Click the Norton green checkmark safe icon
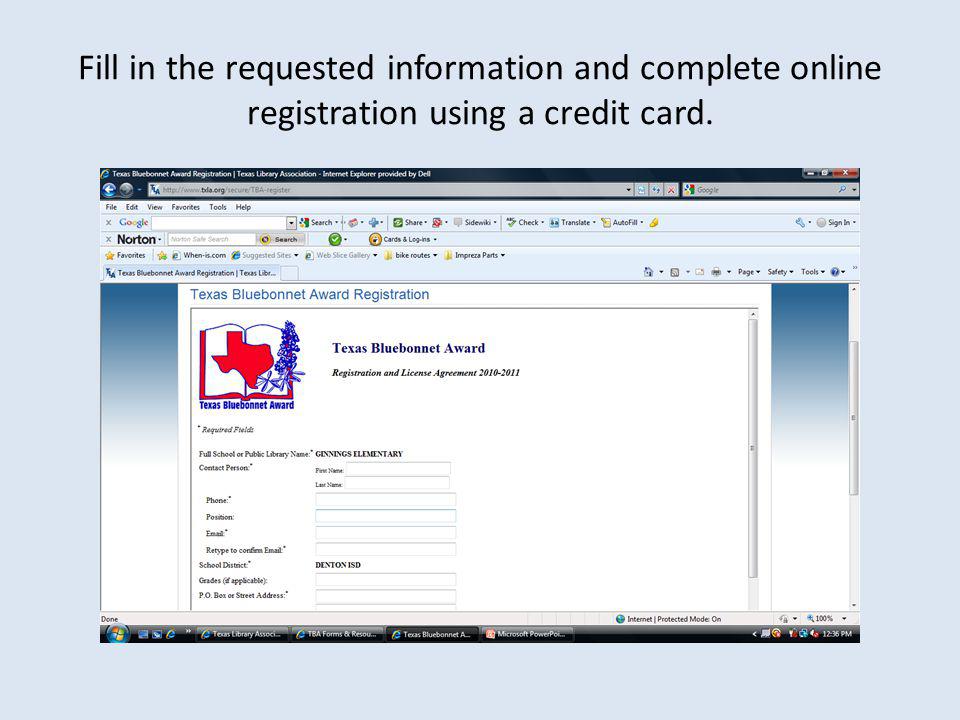The width and height of the screenshot is (960, 720). (x=335, y=239)
